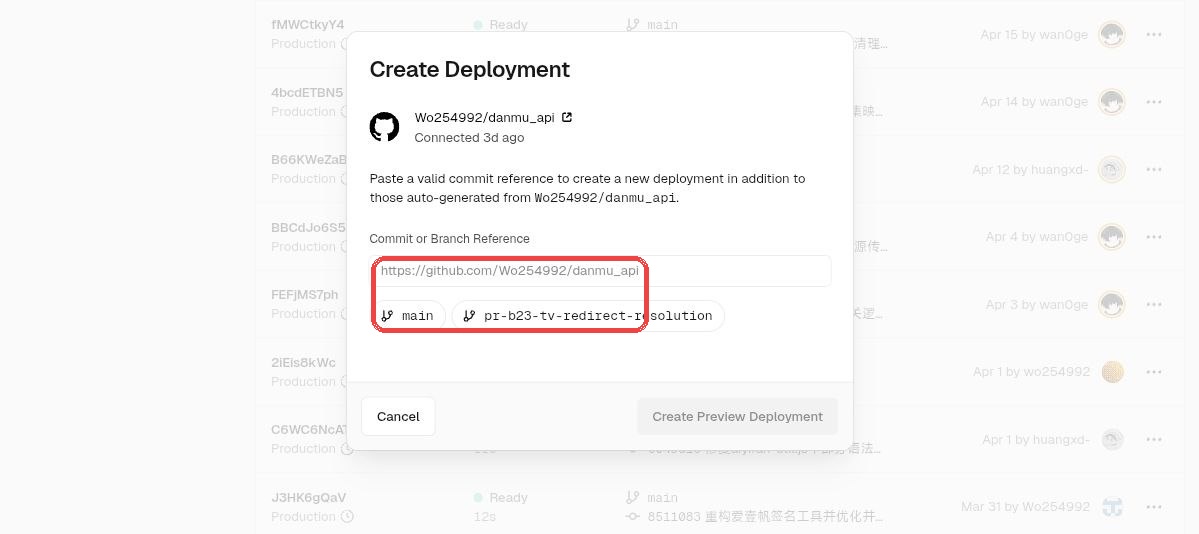Click Ready status in fMWCtkyY4 row

pyautogui.click(x=501, y=24)
